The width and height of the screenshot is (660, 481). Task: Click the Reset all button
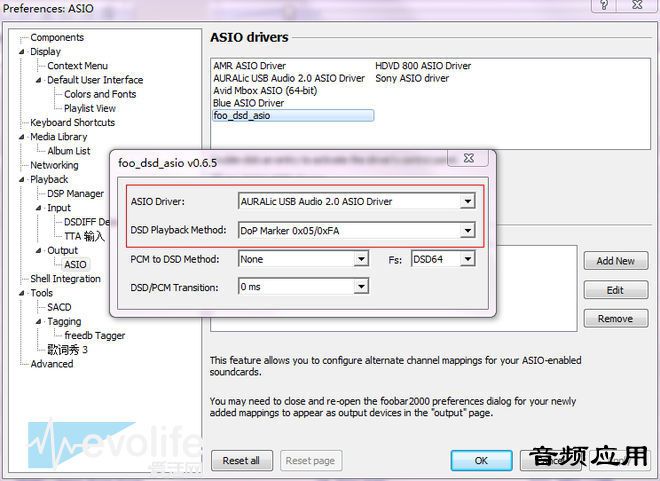coord(242,460)
